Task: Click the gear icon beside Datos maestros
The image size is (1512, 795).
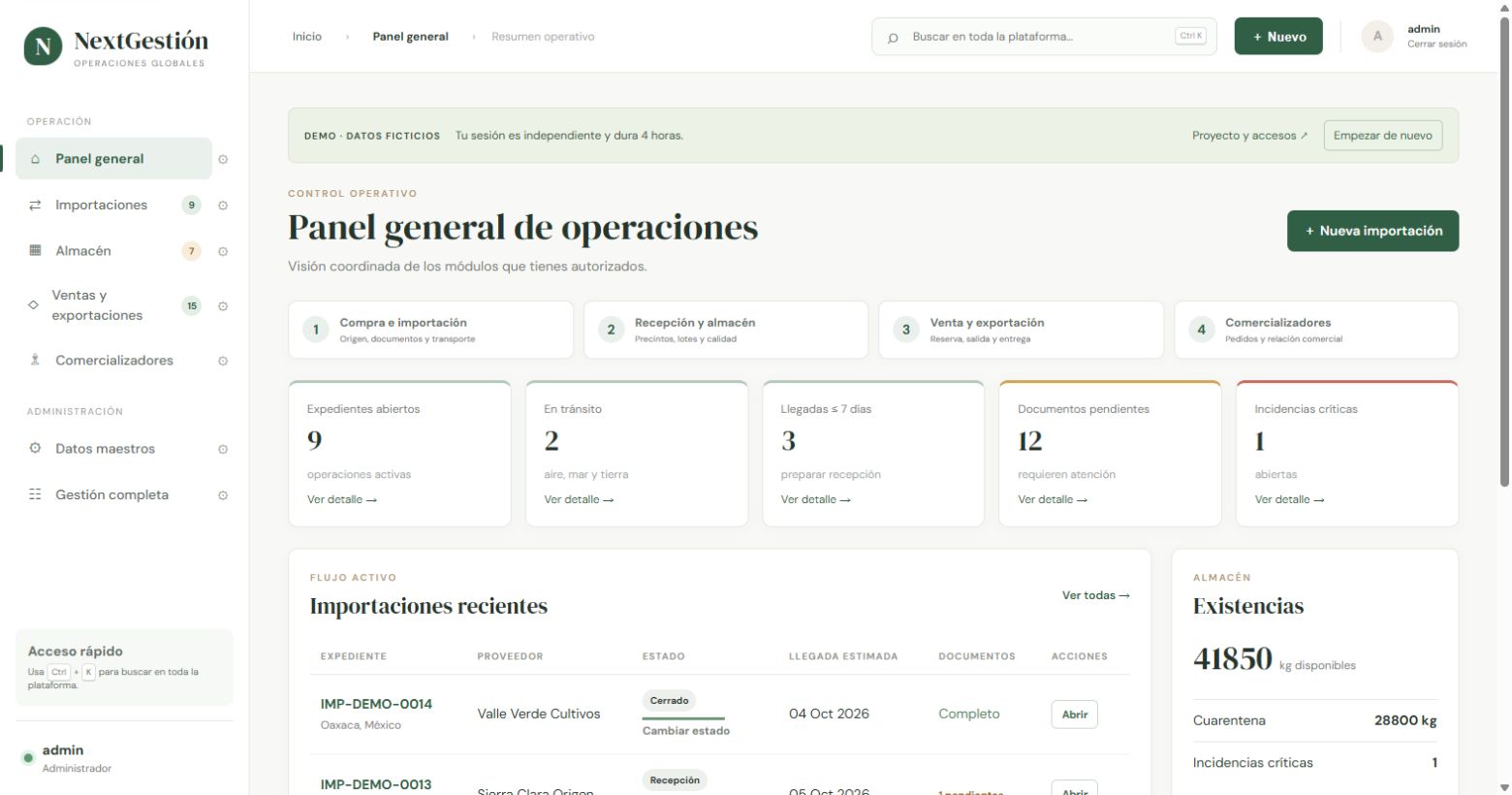Action: click(x=223, y=449)
